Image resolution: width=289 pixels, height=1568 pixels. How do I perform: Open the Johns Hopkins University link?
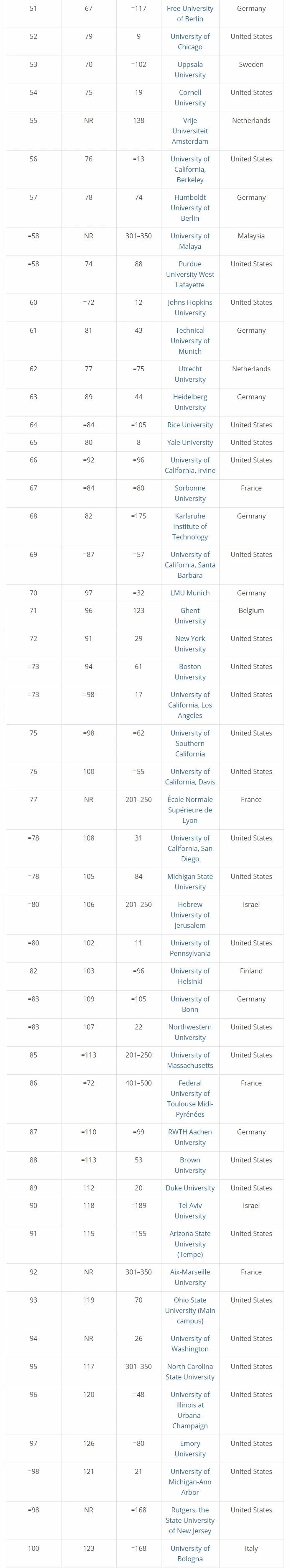pyautogui.click(x=190, y=307)
